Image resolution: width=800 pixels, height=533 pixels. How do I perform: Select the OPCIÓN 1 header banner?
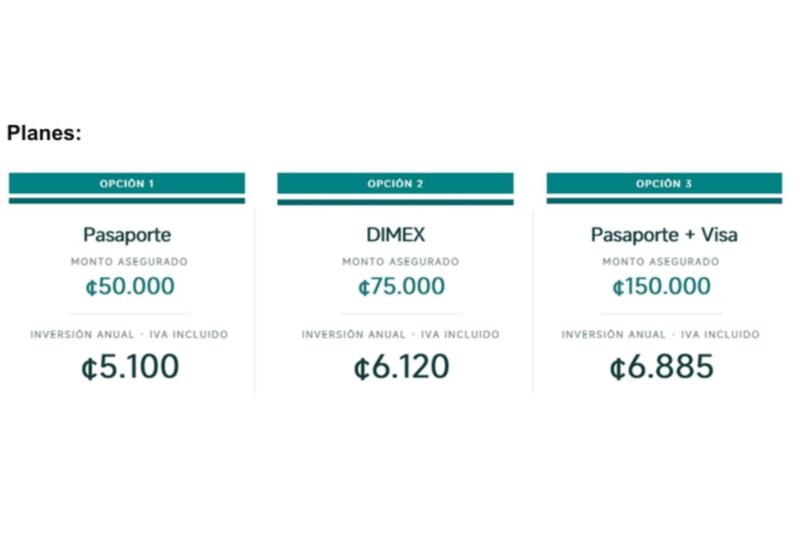(x=127, y=183)
